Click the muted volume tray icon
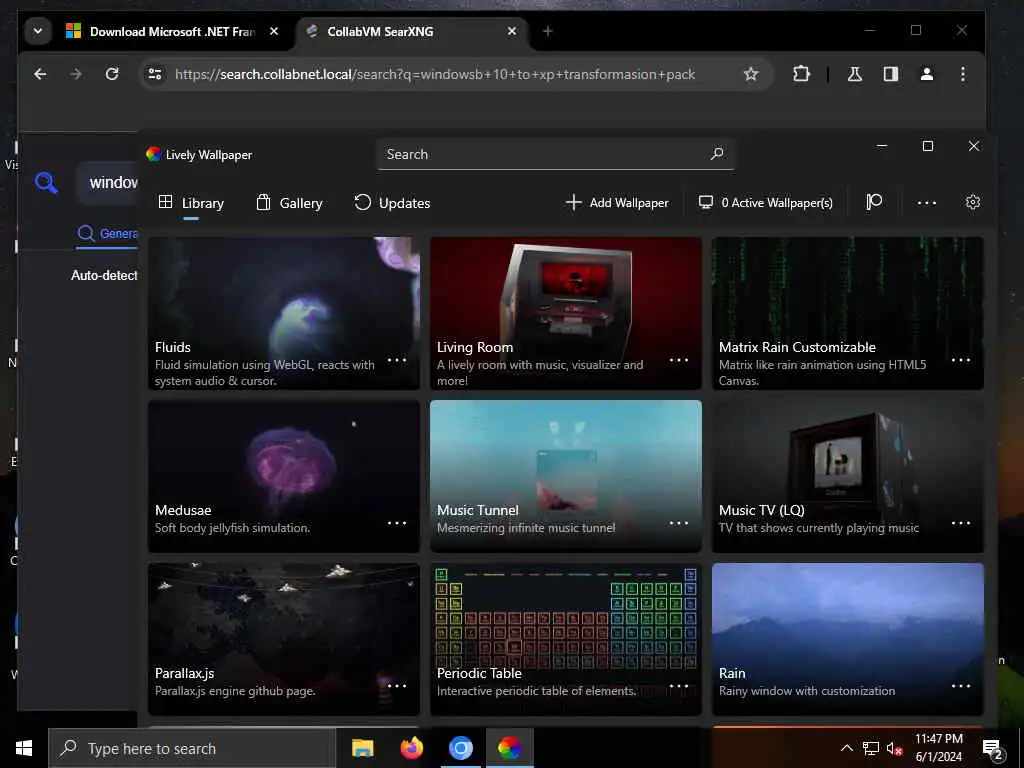This screenshot has height=768, width=1024. pyautogui.click(x=894, y=748)
